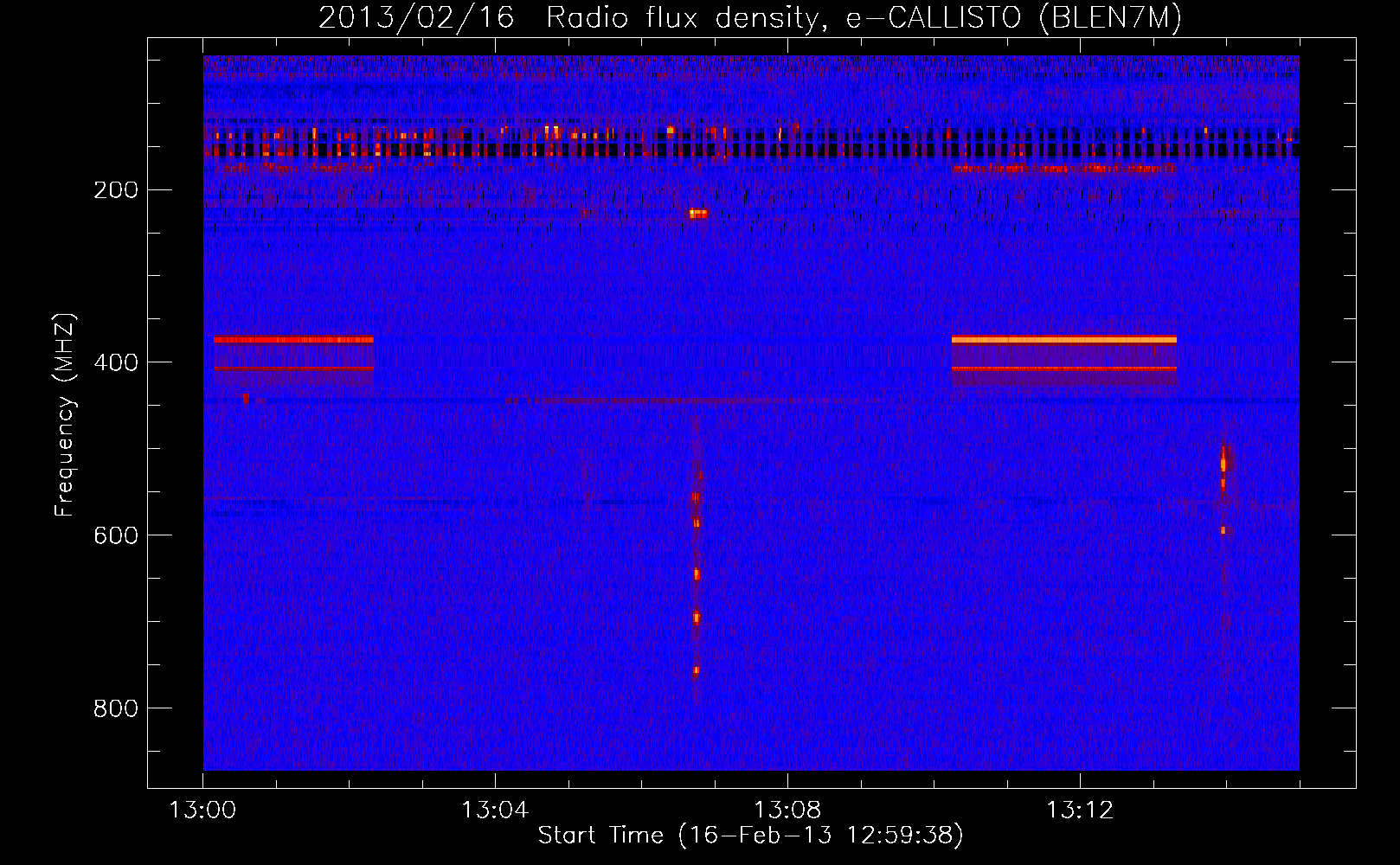Click the 200 frequency tick label
This screenshot has width=1400, height=865.
coord(115,189)
